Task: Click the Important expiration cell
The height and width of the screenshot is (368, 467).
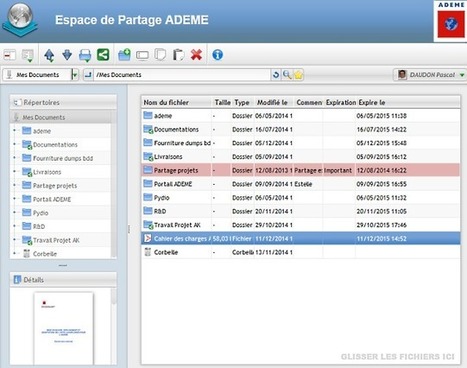Action: click(338, 170)
